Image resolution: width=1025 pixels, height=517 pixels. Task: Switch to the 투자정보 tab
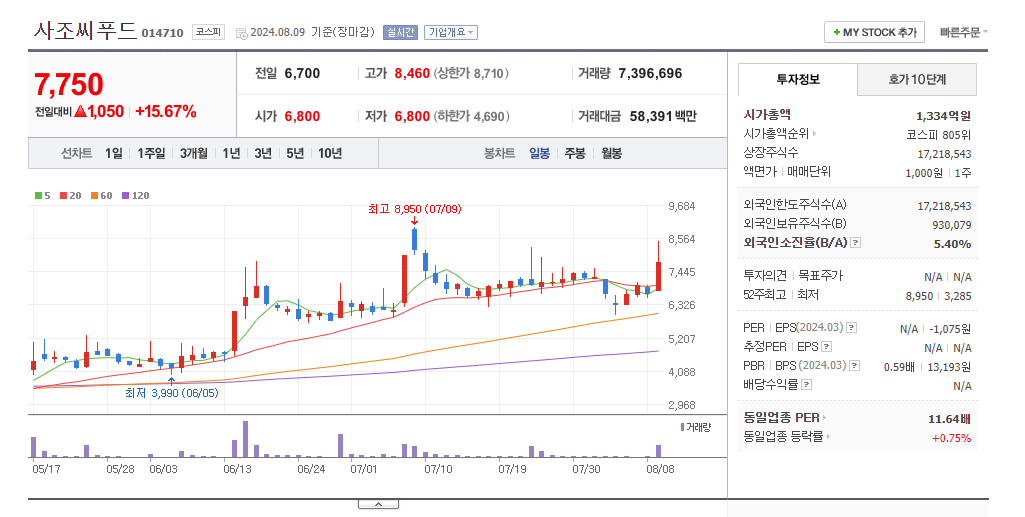(798, 79)
